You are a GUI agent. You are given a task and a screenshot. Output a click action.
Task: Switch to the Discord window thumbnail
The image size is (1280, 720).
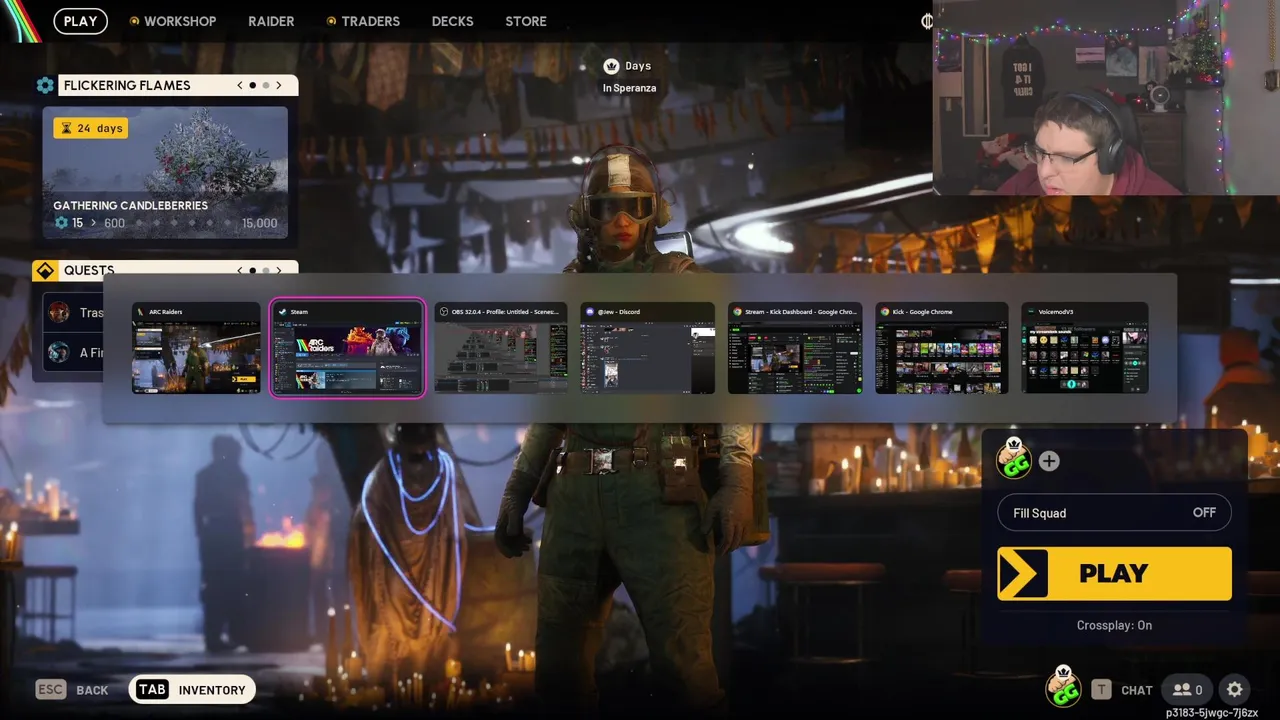[x=648, y=348]
